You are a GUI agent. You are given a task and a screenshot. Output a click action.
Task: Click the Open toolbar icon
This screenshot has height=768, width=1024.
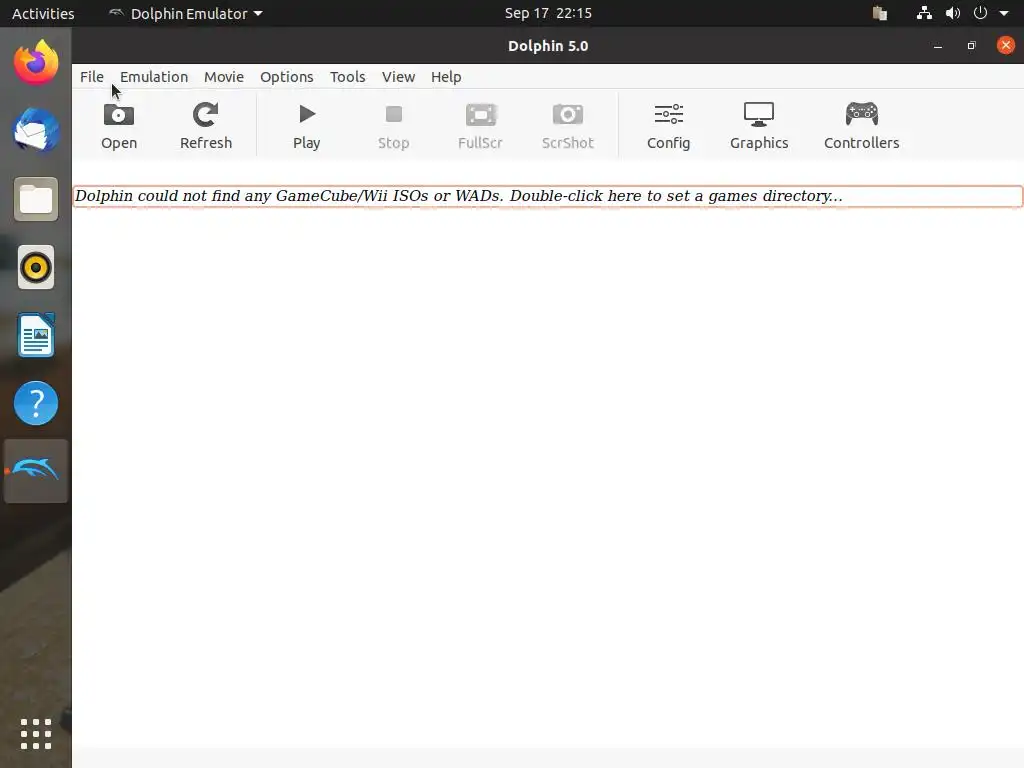(x=119, y=125)
